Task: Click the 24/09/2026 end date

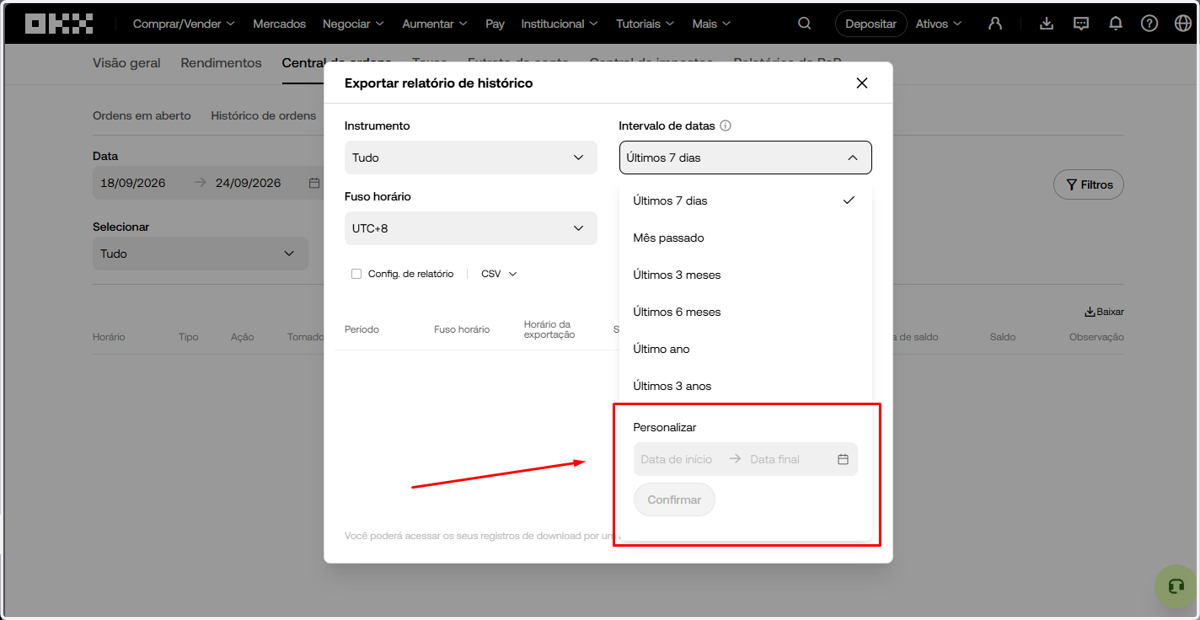Action: pos(248,183)
